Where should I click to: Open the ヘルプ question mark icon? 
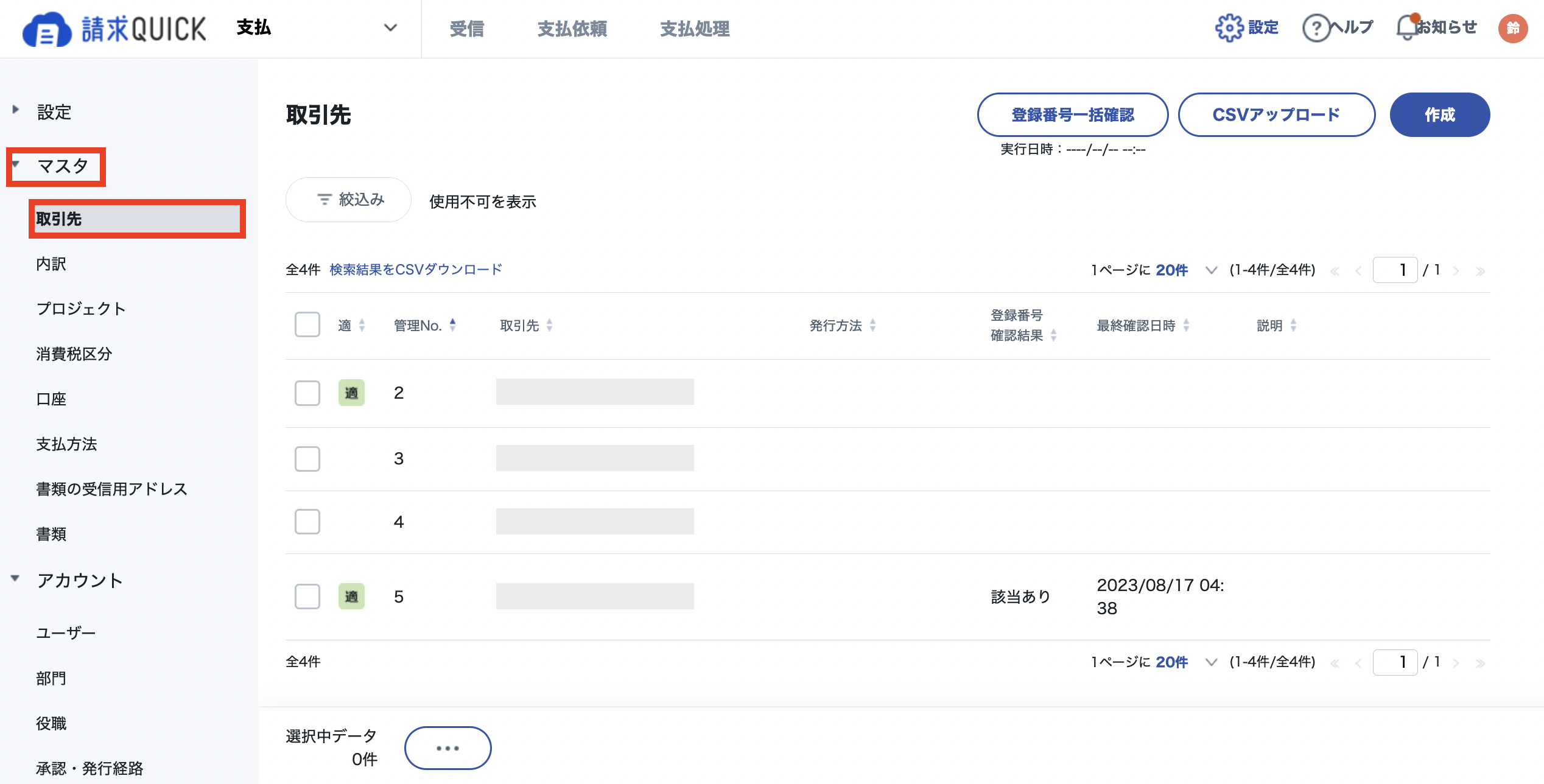[x=1316, y=28]
